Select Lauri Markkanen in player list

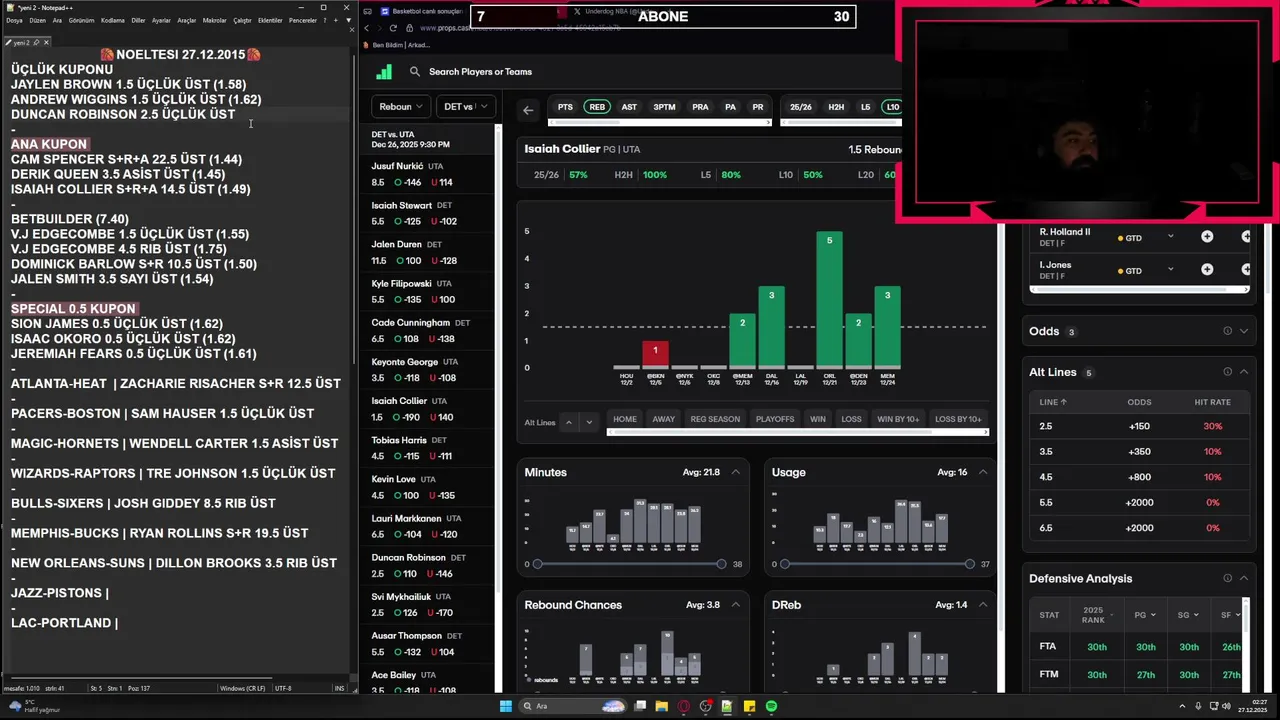pyautogui.click(x=430, y=526)
